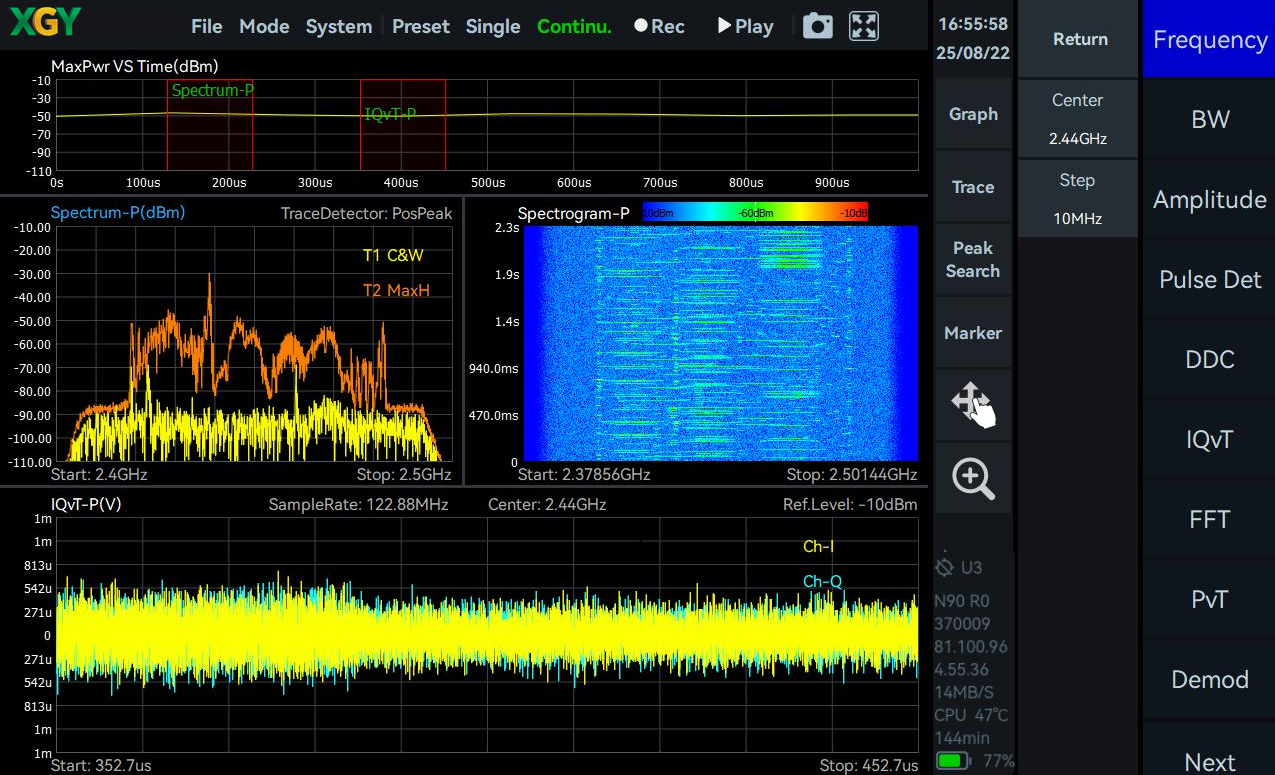Click the IQvT Center: 2.44GHz label
Image resolution: width=1275 pixels, height=775 pixels.
547,504
